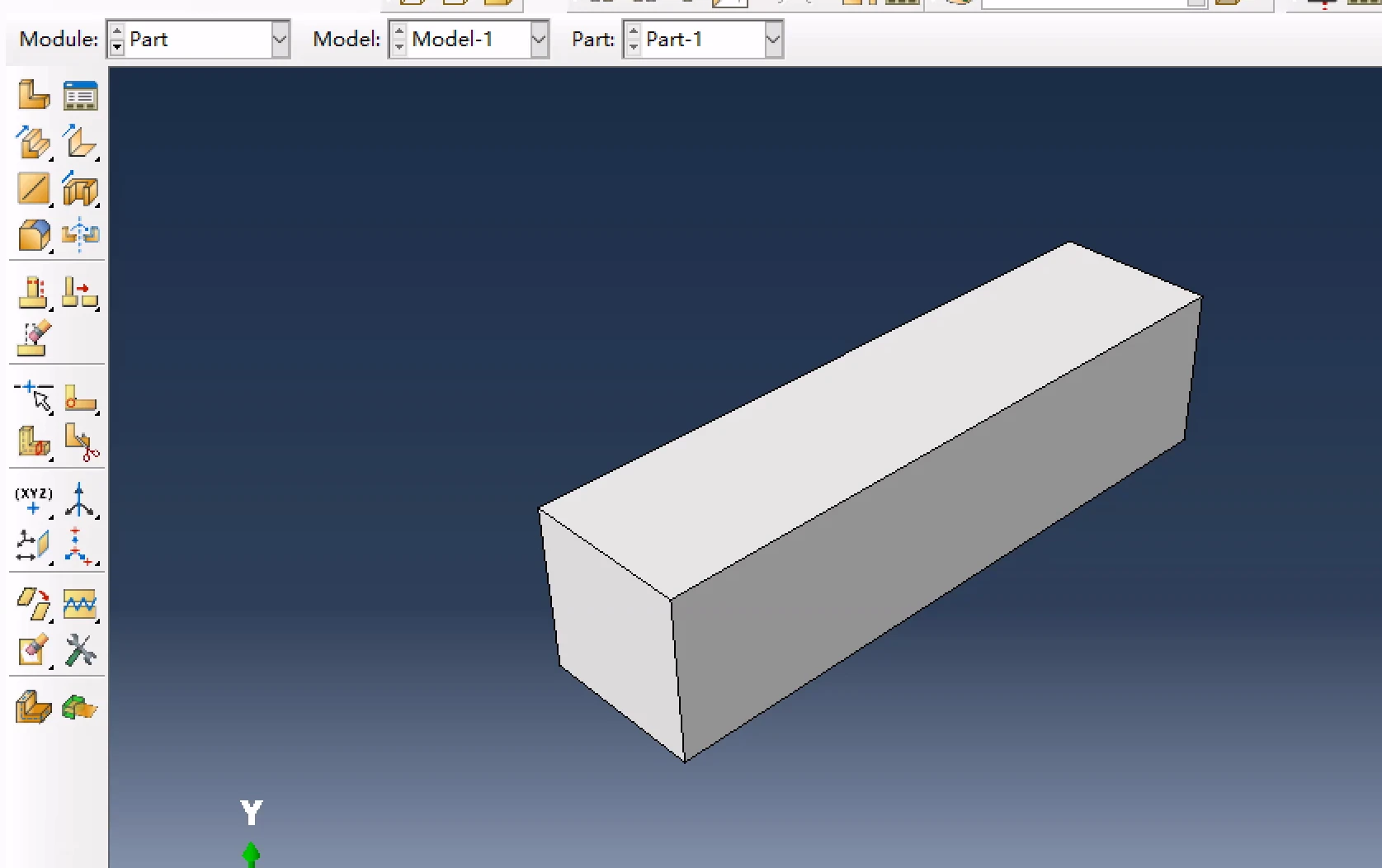Click the offset faces tool with red arrow
Image resolution: width=1382 pixels, height=868 pixels.
pyautogui.click(x=34, y=604)
